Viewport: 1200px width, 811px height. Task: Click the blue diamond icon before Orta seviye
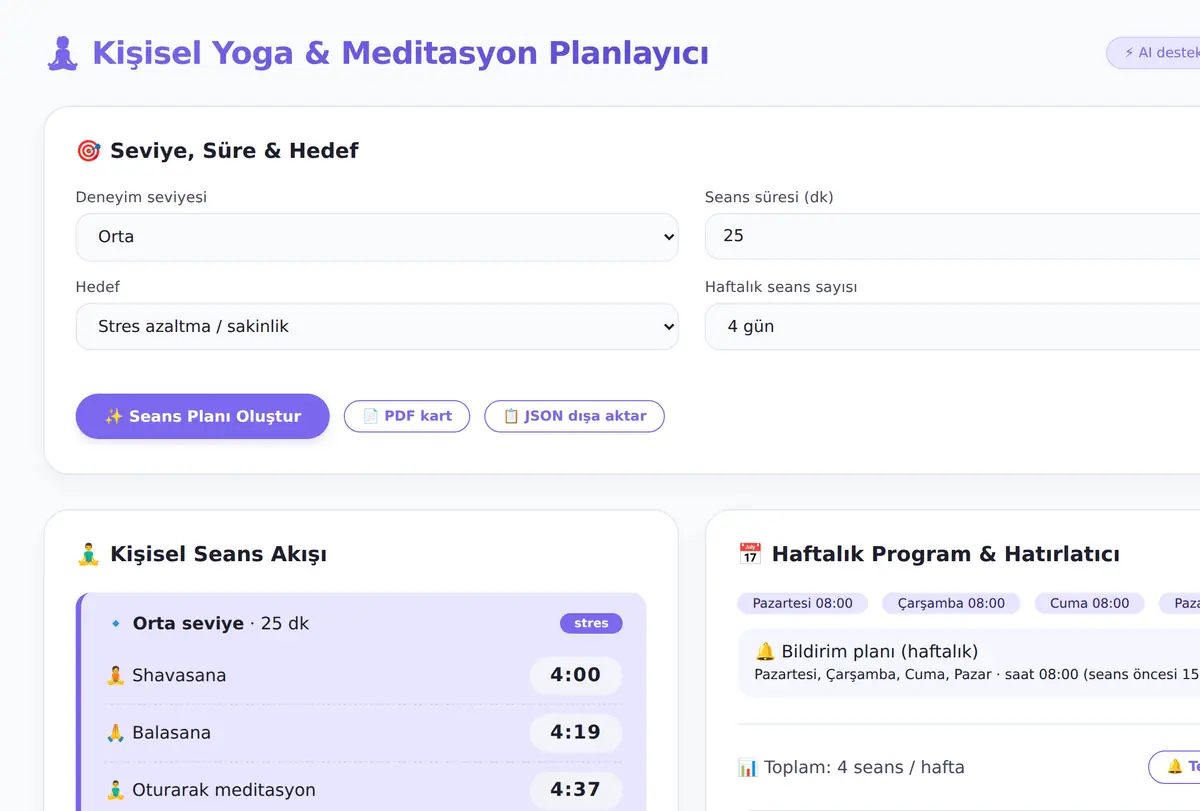(x=115, y=624)
